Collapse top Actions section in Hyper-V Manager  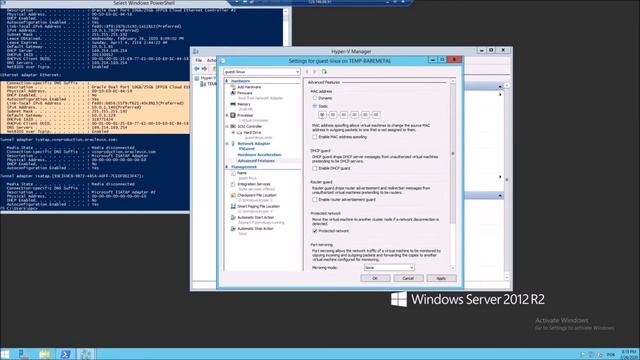tap(500, 87)
